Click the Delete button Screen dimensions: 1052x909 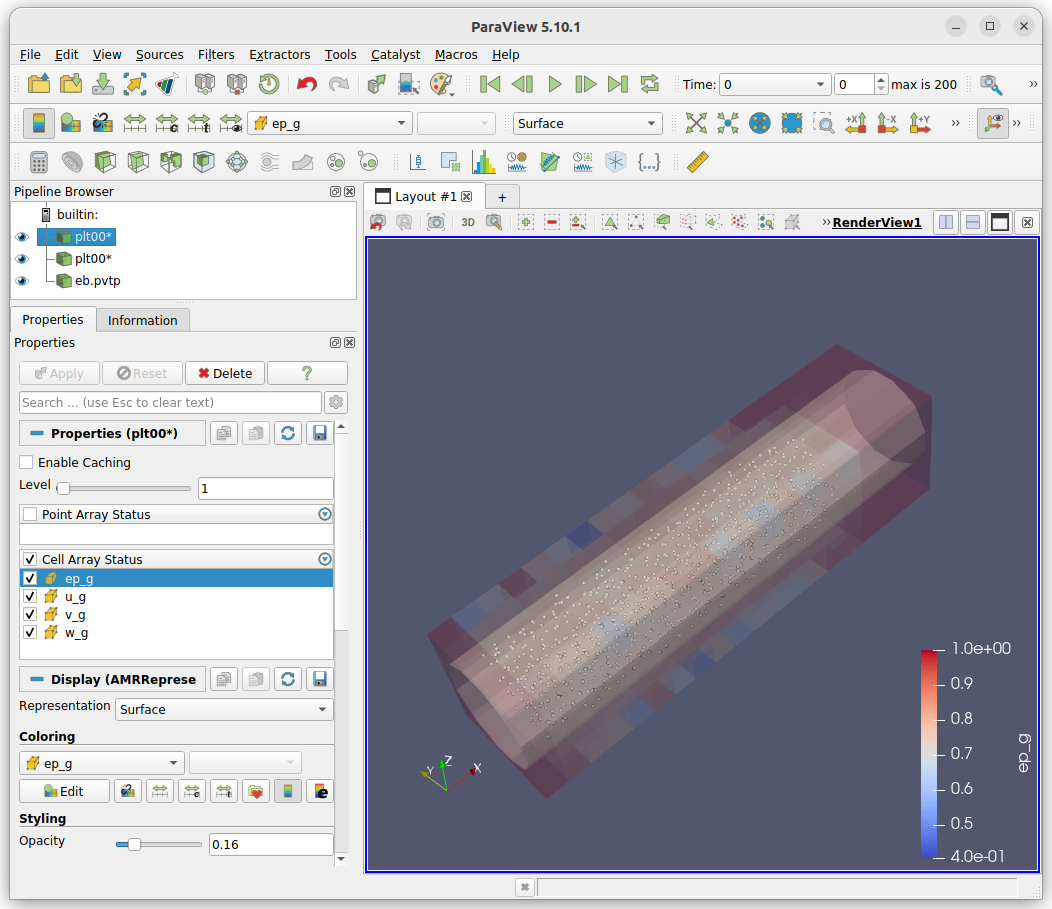[225, 373]
